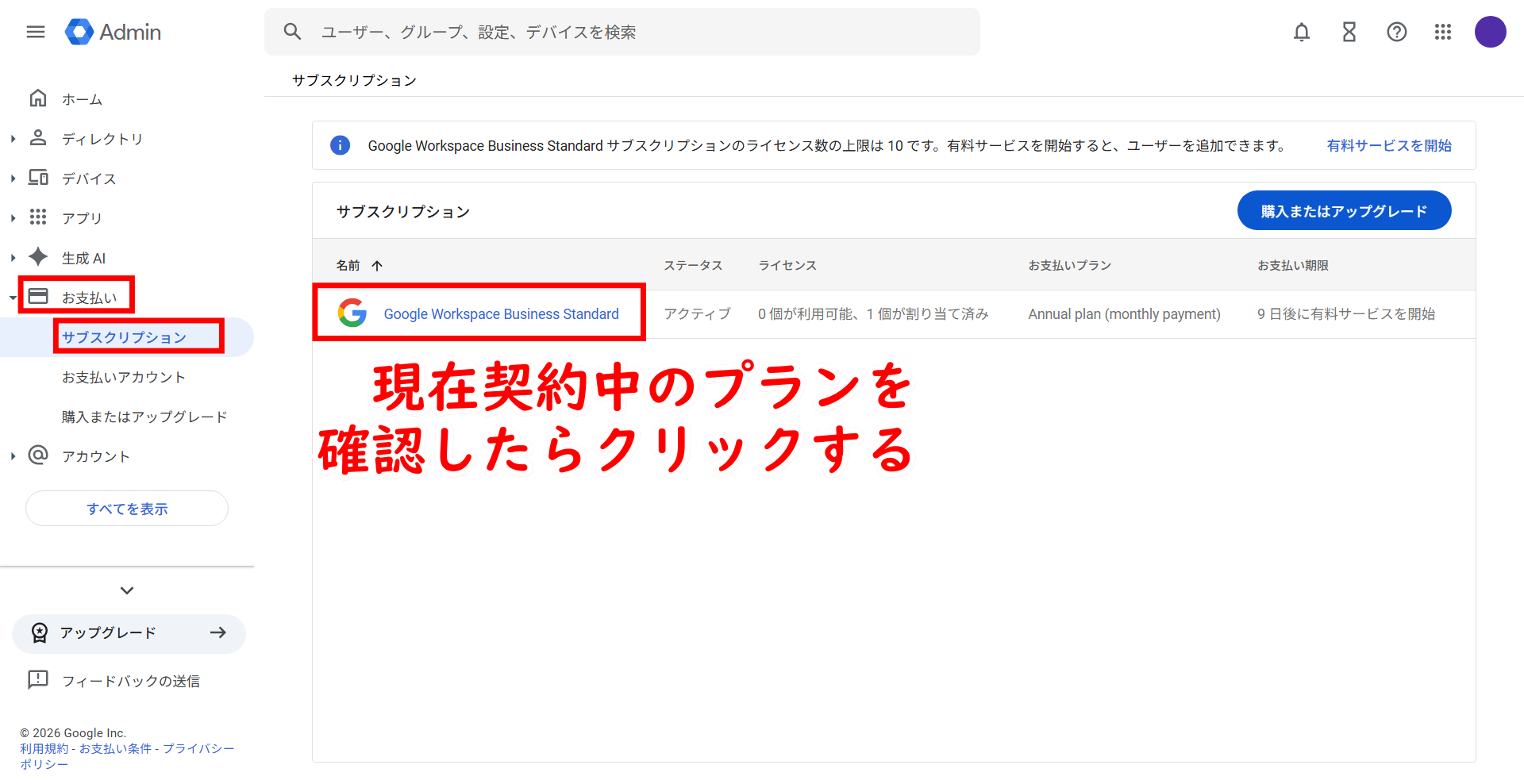Click the Google Admin logo

coord(114,32)
